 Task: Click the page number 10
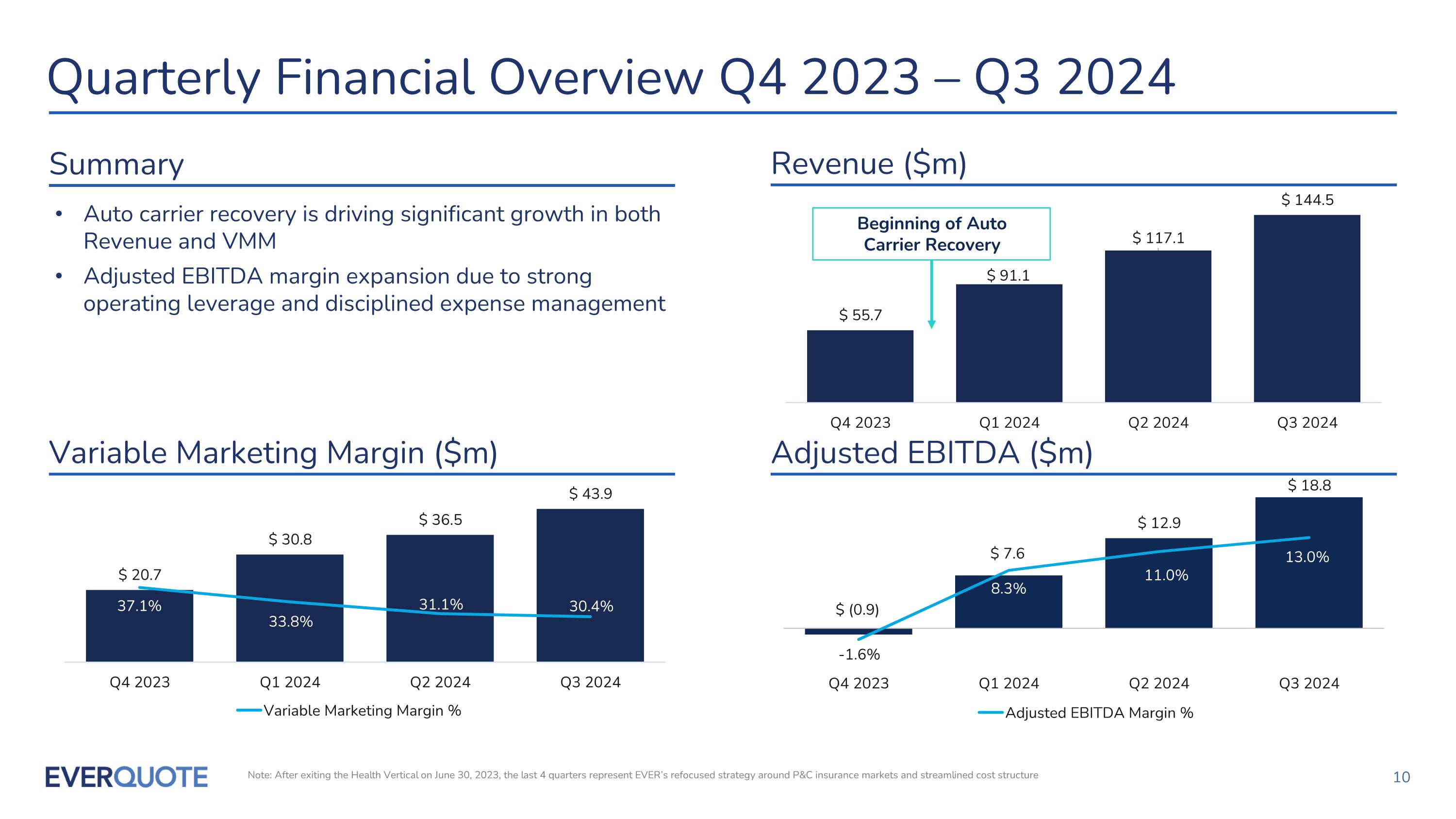tap(1401, 777)
